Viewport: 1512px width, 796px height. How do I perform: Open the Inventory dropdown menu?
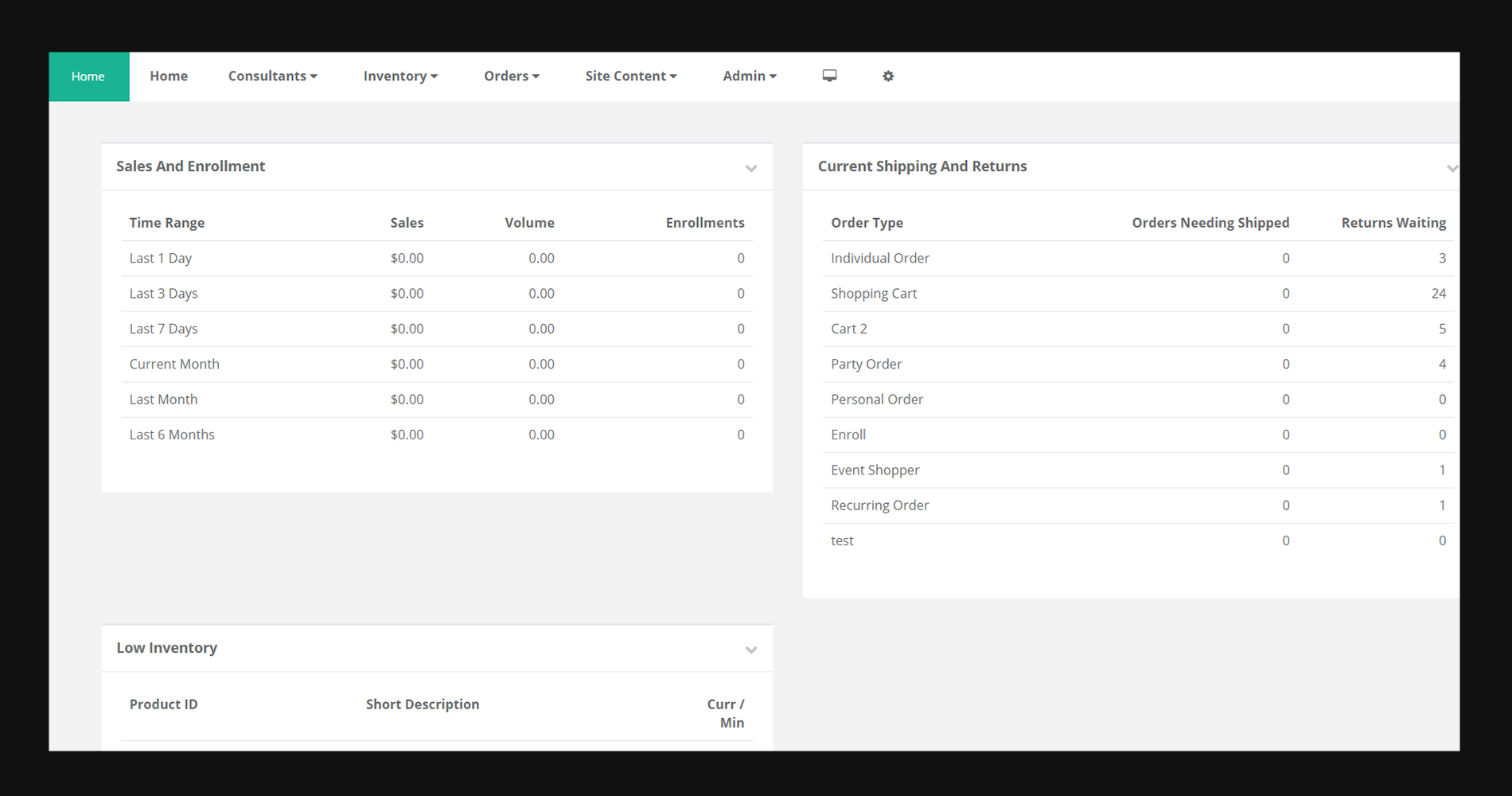pyautogui.click(x=400, y=76)
